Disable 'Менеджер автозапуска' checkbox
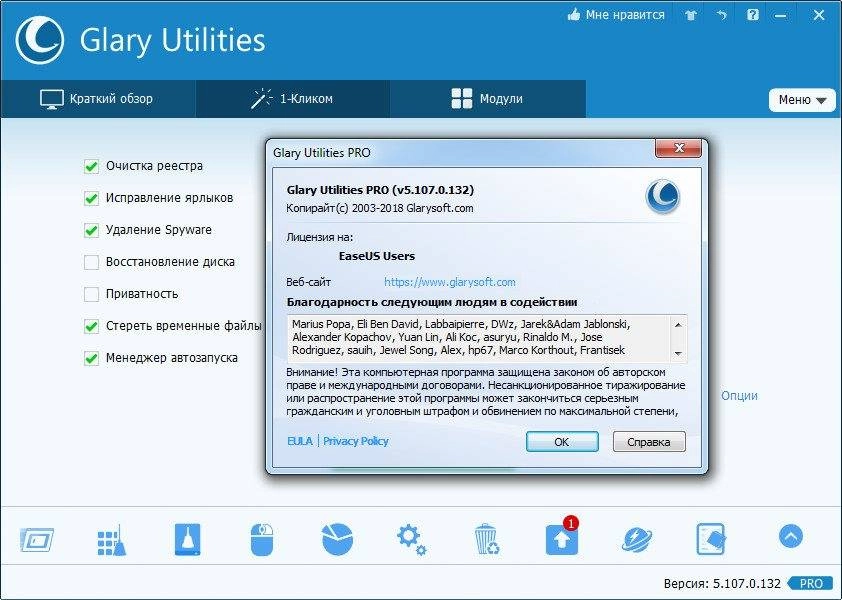This screenshot has height=600, width=842. 91,358
